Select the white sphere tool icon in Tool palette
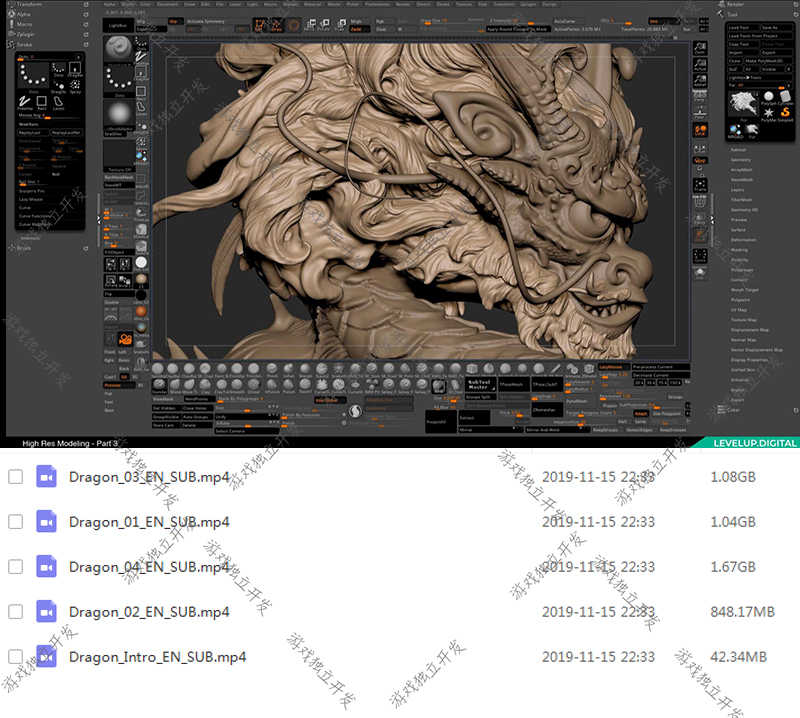The height and width of the screenshot is (718, 800). click(769, 97)
